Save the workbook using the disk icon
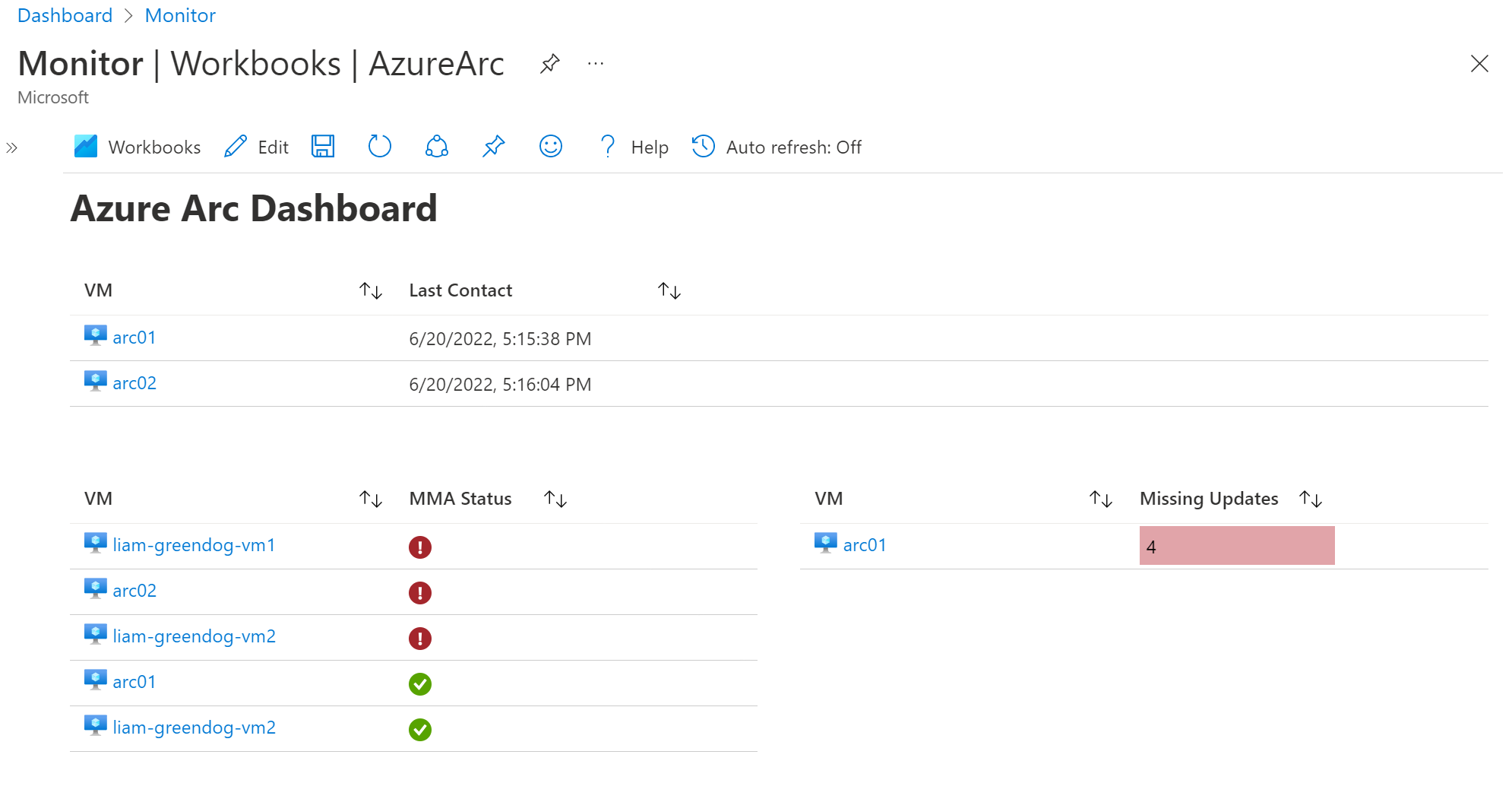The height and width of the screenshot is (799, 1512). tap(322, 146)
